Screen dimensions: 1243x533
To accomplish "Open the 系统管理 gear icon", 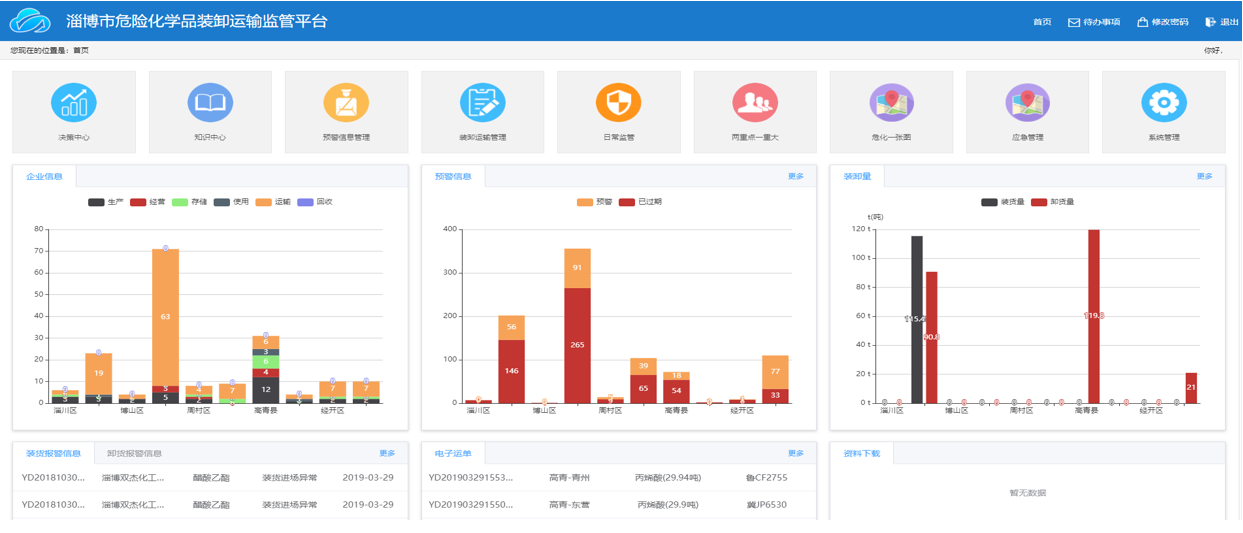I will point(1163,103).
